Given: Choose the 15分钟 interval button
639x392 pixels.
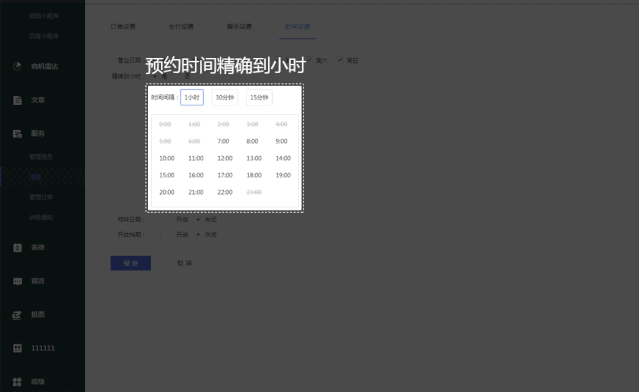Looking at the screenshot, I should [259, 97].
